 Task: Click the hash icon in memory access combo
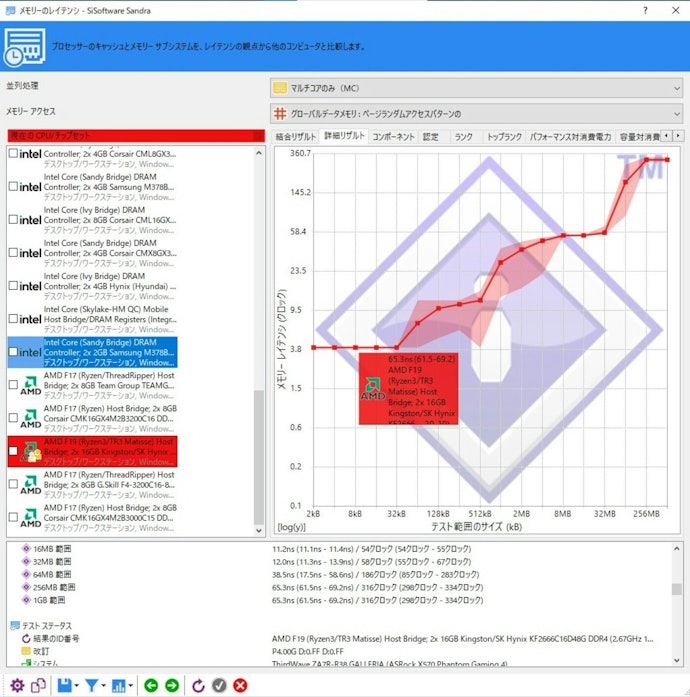[x=280, y=114]
